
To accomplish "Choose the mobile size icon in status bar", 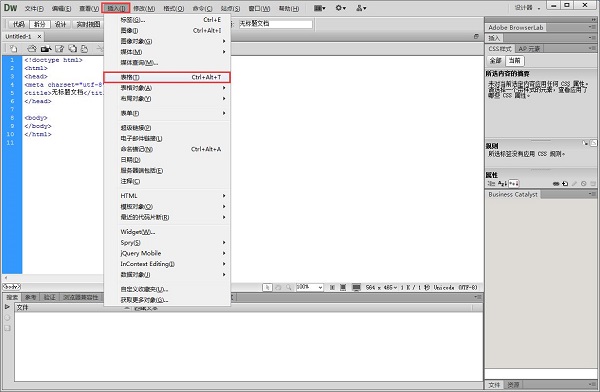I will 332,287.
